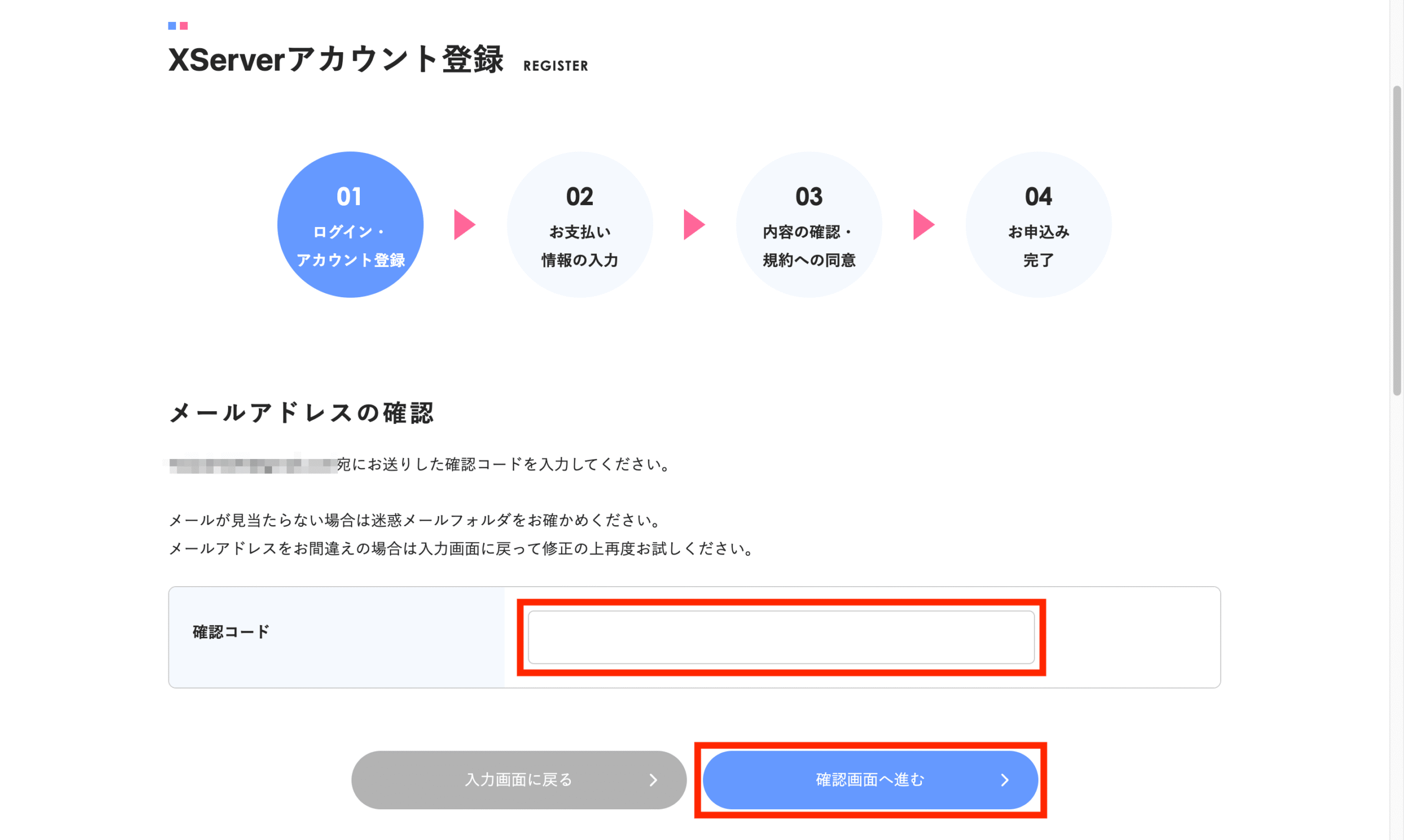Click pink arrow between steps 01 and 02
Image resolution: width=1404 pixels, height=840 pixels.
pos(464,225)
